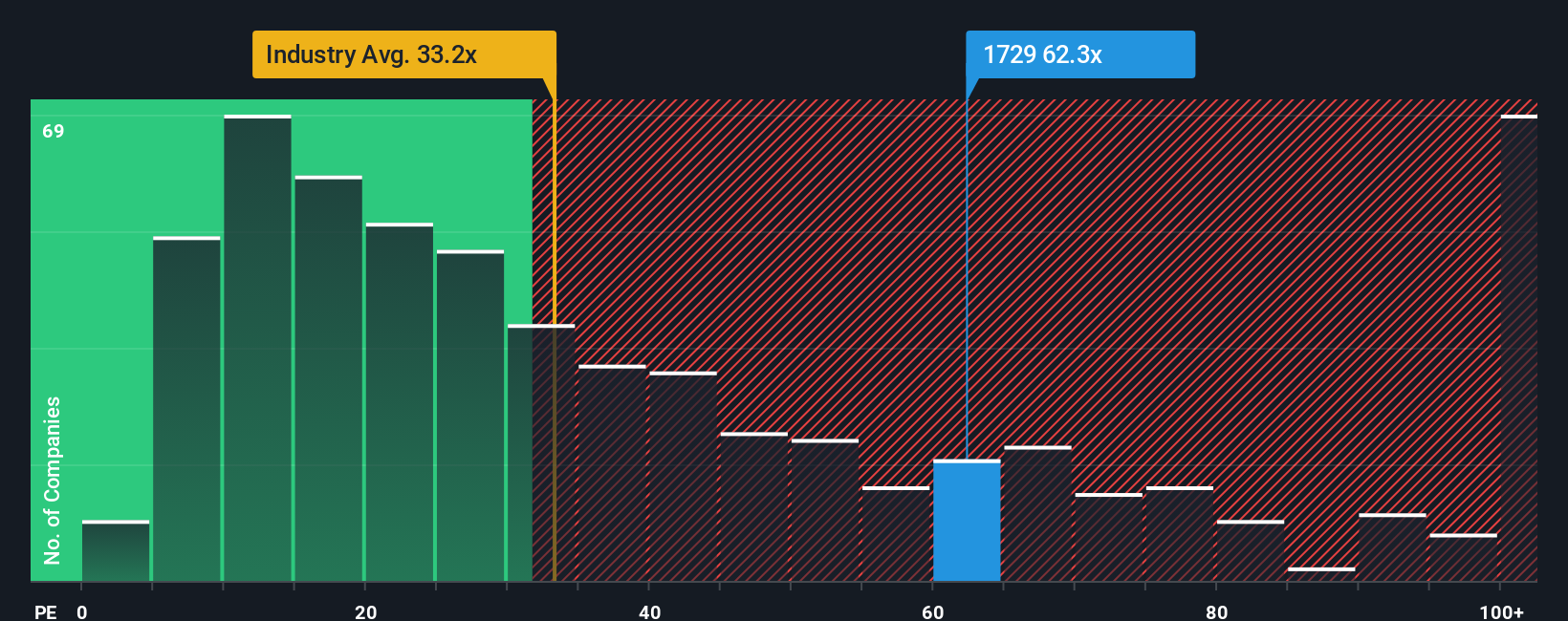Click the tallest bar at PE 10-15
The width and height of the screenshot is (1568, 621).
(257, 348)
